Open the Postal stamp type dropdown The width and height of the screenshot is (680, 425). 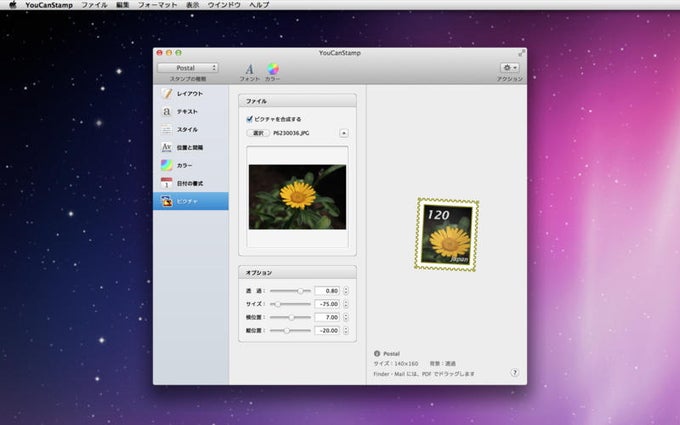(188, 68)
